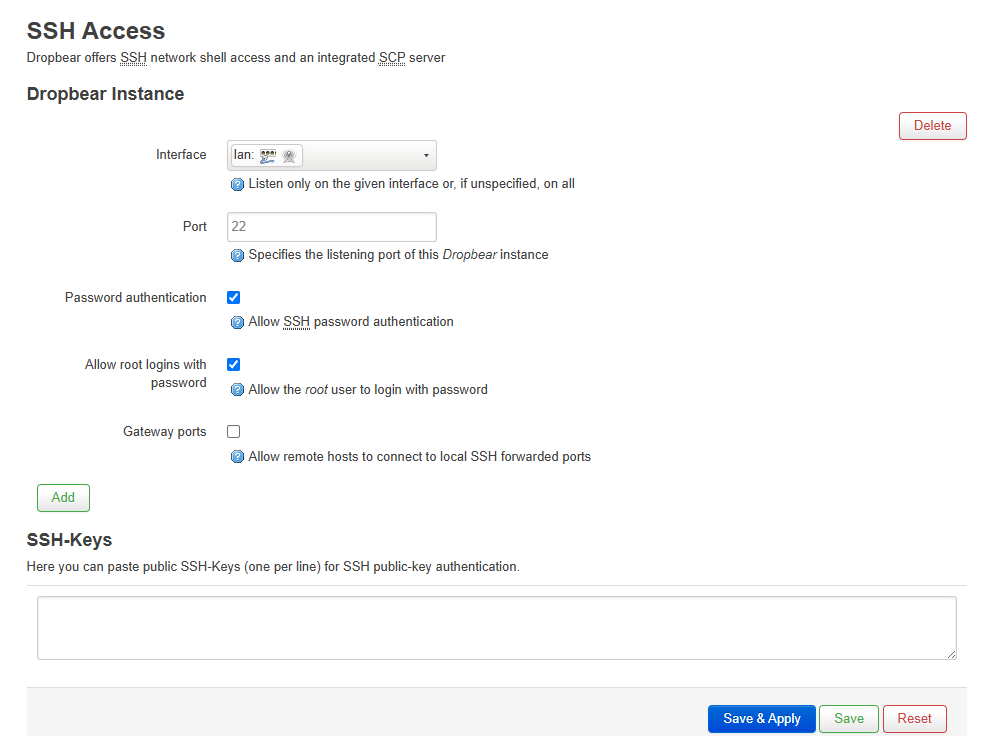This screenshot has height=736, width=983.
Task: Enable the Gateway ports checkbox
Action: click(233, 431)
